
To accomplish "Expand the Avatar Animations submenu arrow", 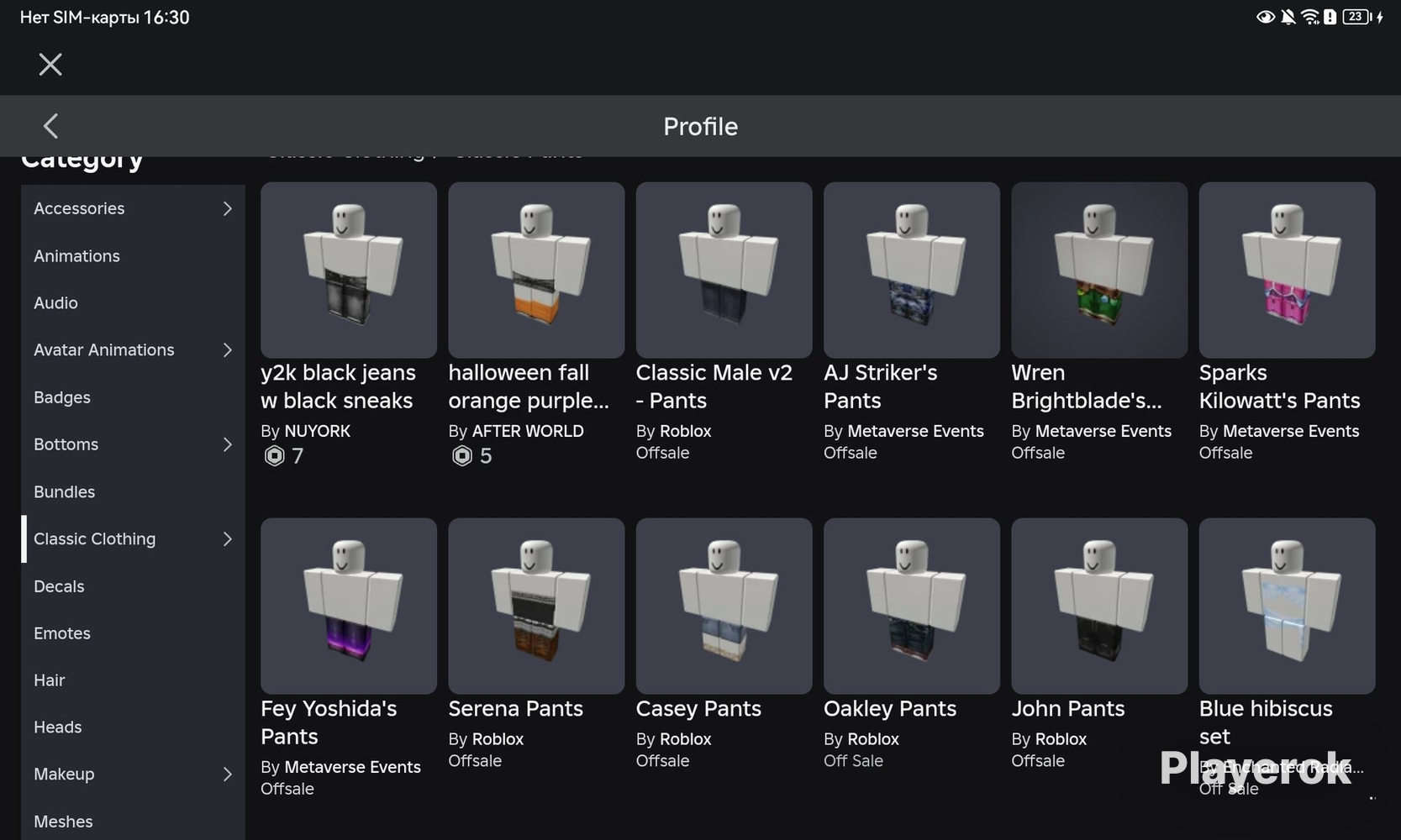I will pyautogui.click(x=227, y=349).
